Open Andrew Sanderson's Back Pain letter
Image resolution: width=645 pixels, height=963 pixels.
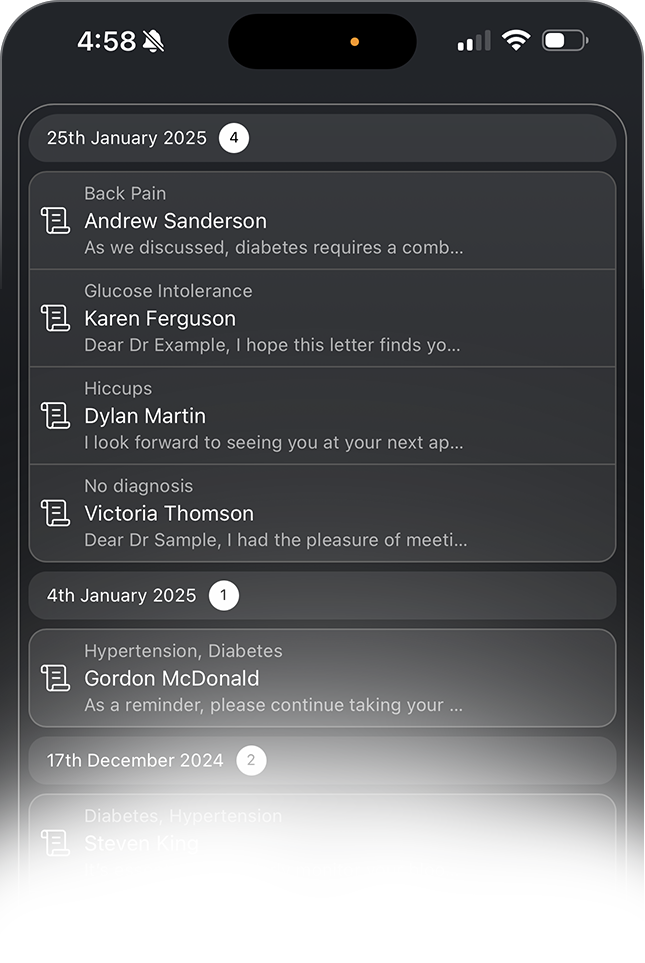tap(340, 221)
